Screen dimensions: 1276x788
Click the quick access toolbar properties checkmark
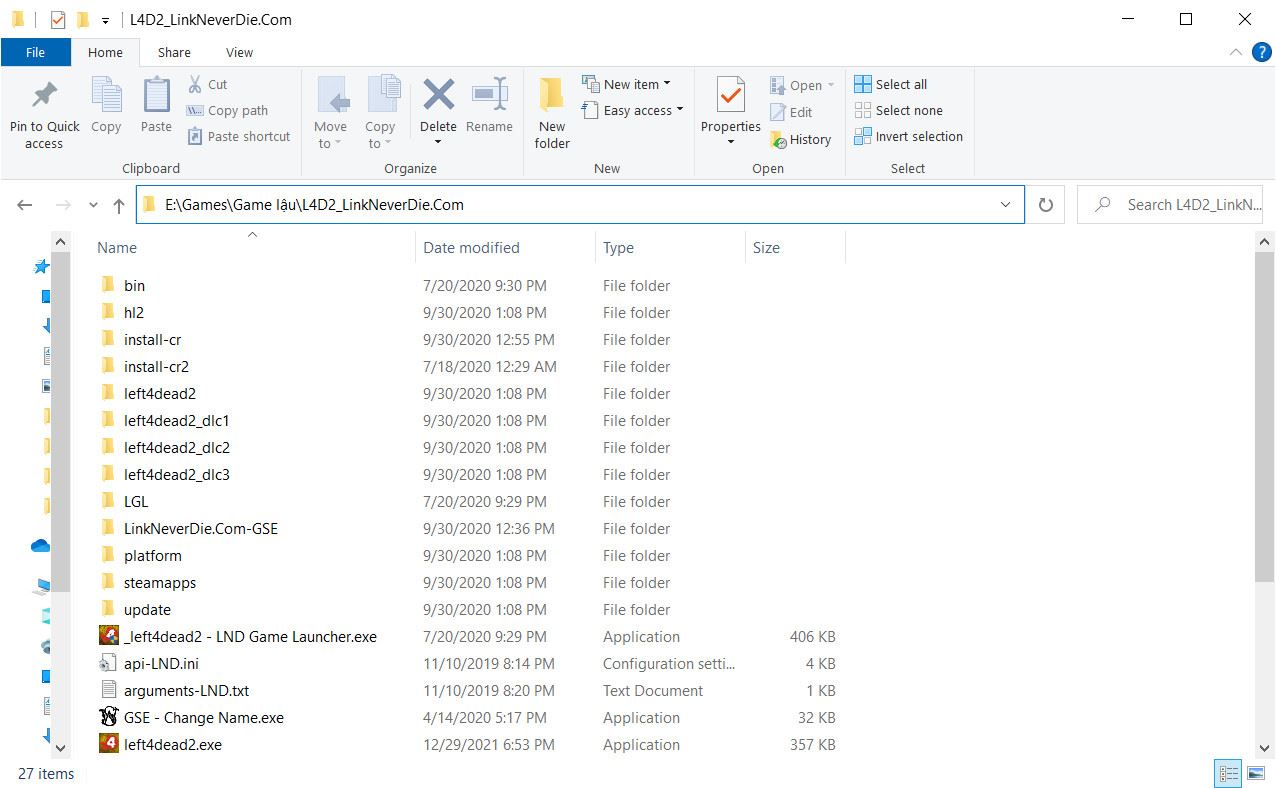(57, 19)
